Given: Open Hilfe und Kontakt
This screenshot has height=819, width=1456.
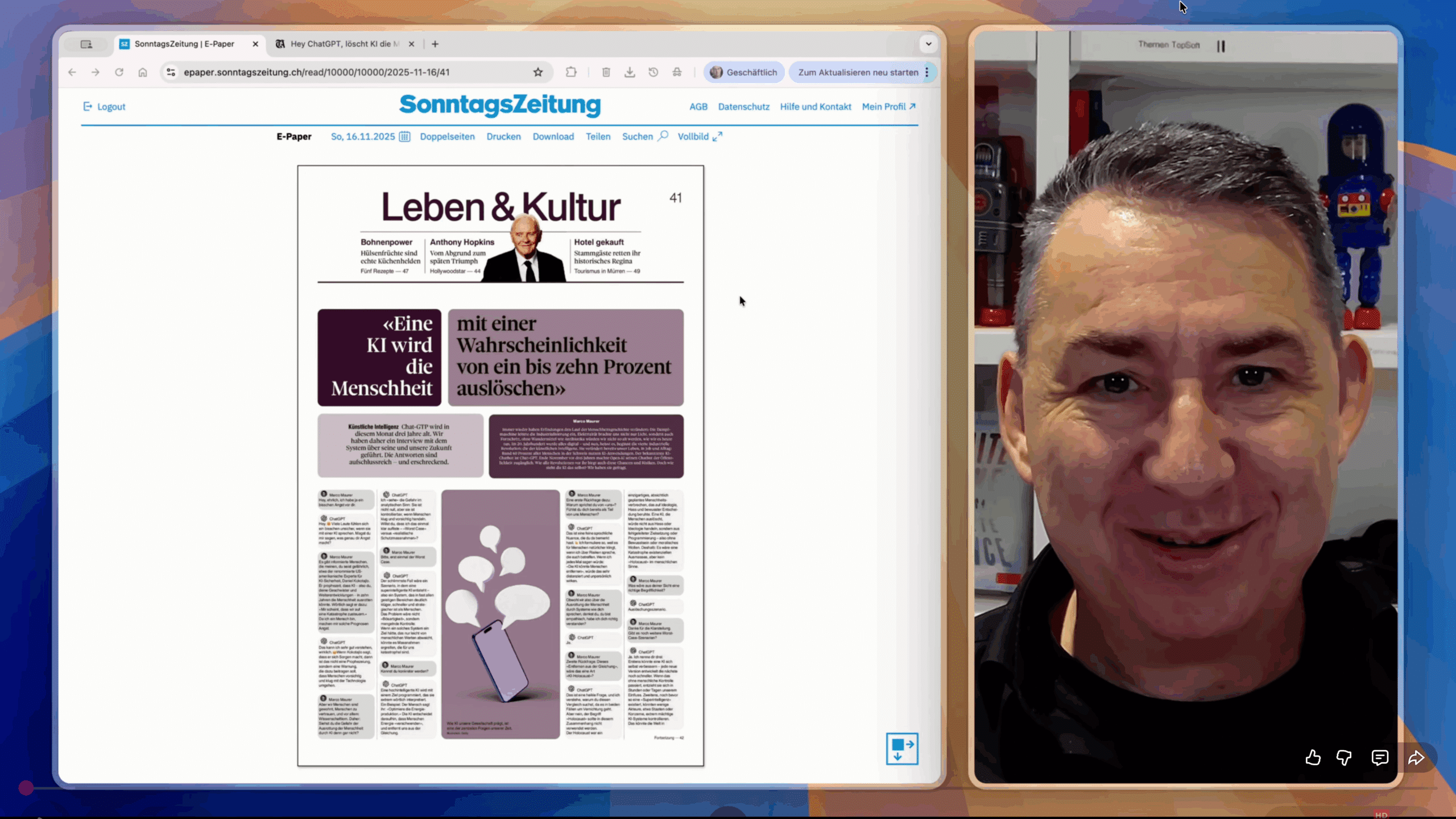Looking at the screenshot, I should tap(815, 107).
